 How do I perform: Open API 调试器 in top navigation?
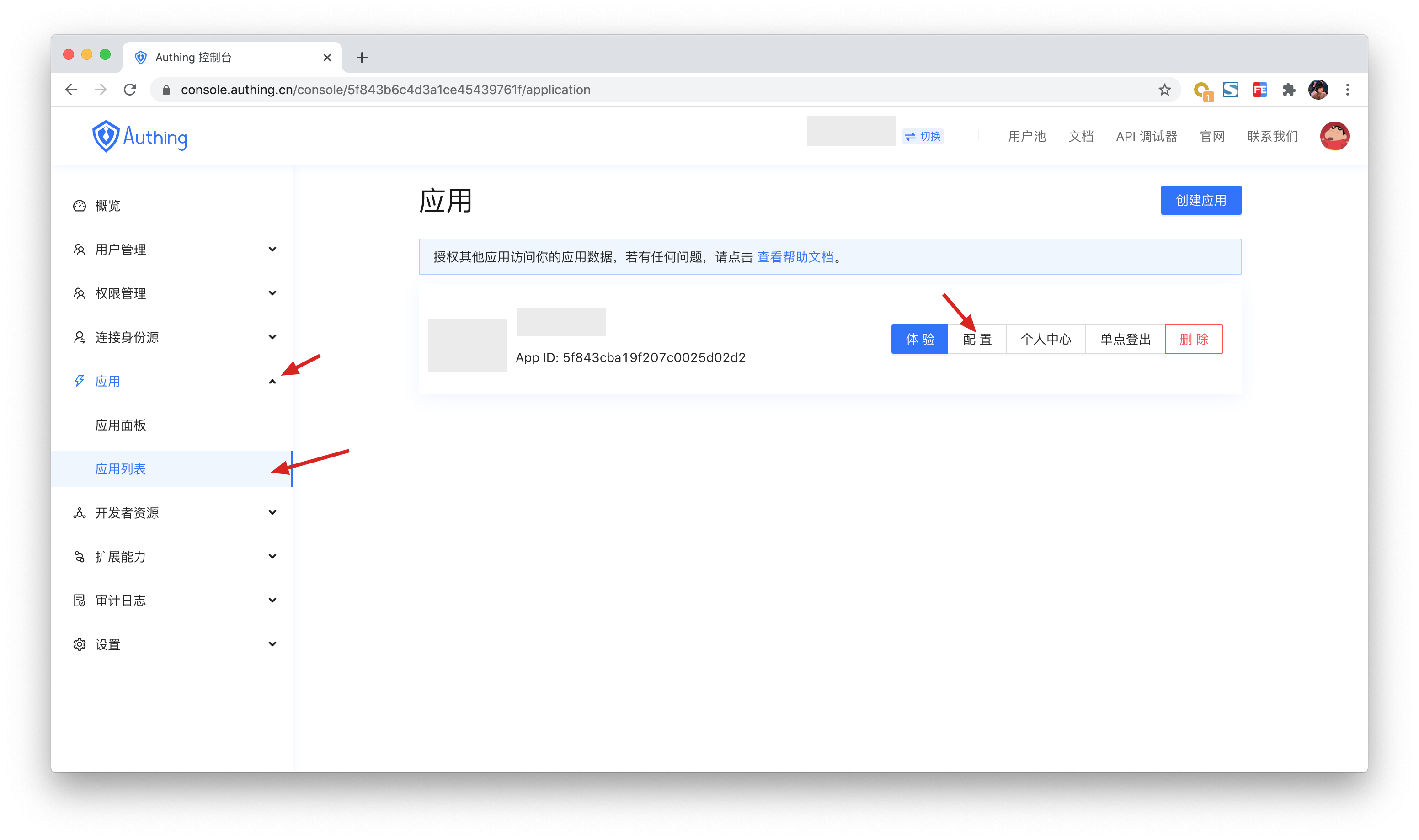point(1146,136)
